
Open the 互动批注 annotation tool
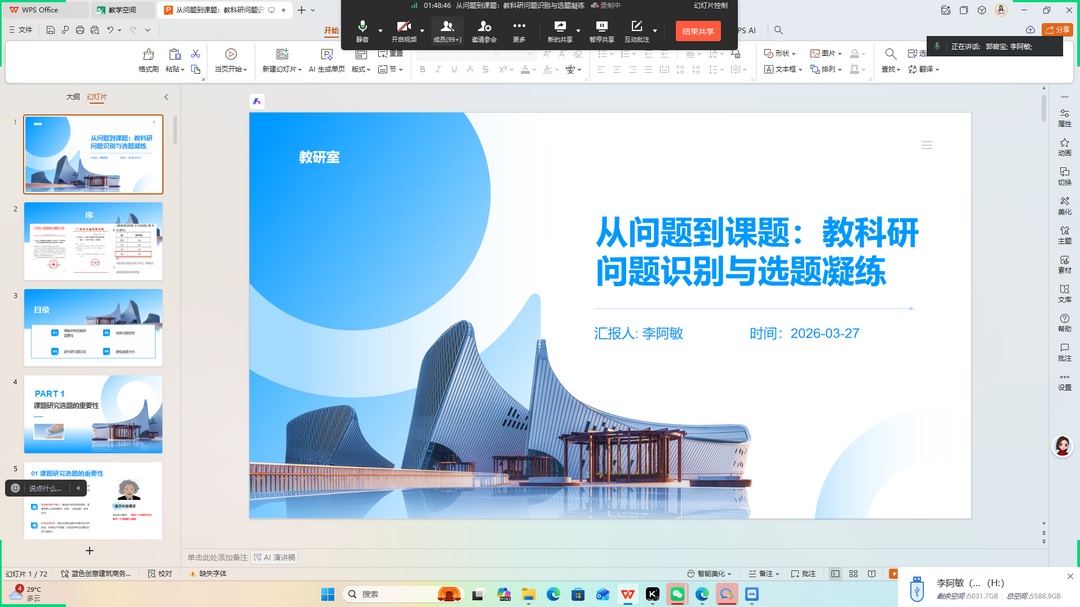[x=636, y=30]
